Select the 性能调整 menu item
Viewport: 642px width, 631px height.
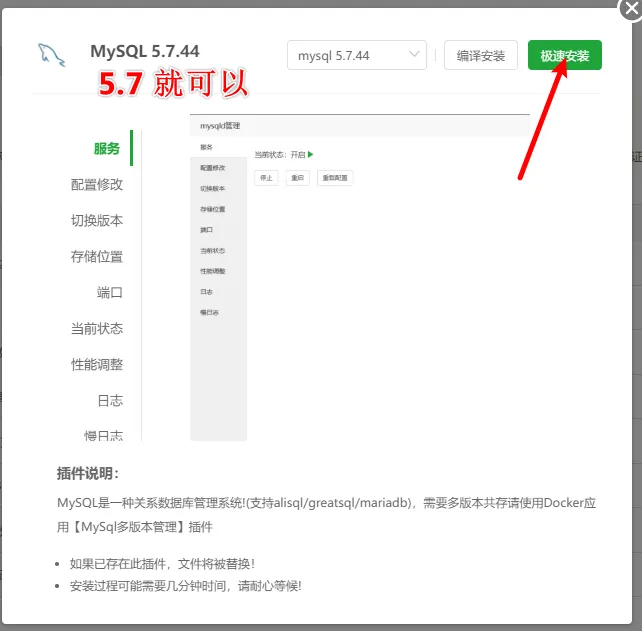point(97,364)
